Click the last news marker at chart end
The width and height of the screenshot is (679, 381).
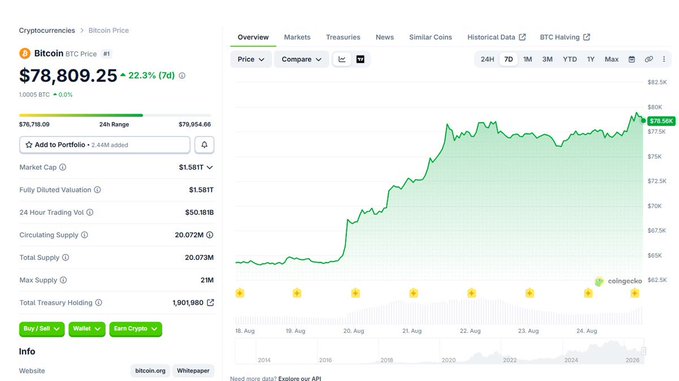(x=635, y=293)
